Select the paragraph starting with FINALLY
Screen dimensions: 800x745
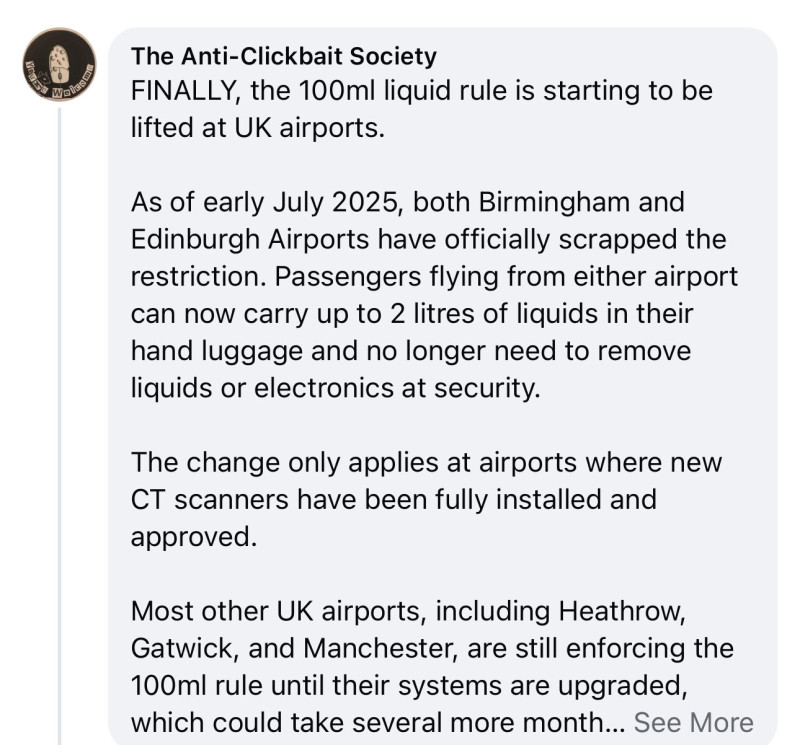(421, 109)
